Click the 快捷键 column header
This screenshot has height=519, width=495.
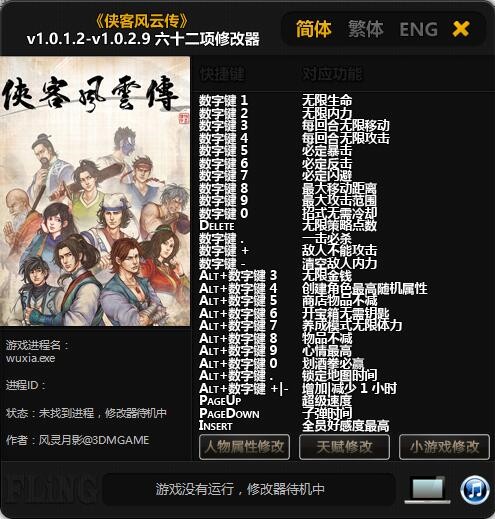click(222, 74)
